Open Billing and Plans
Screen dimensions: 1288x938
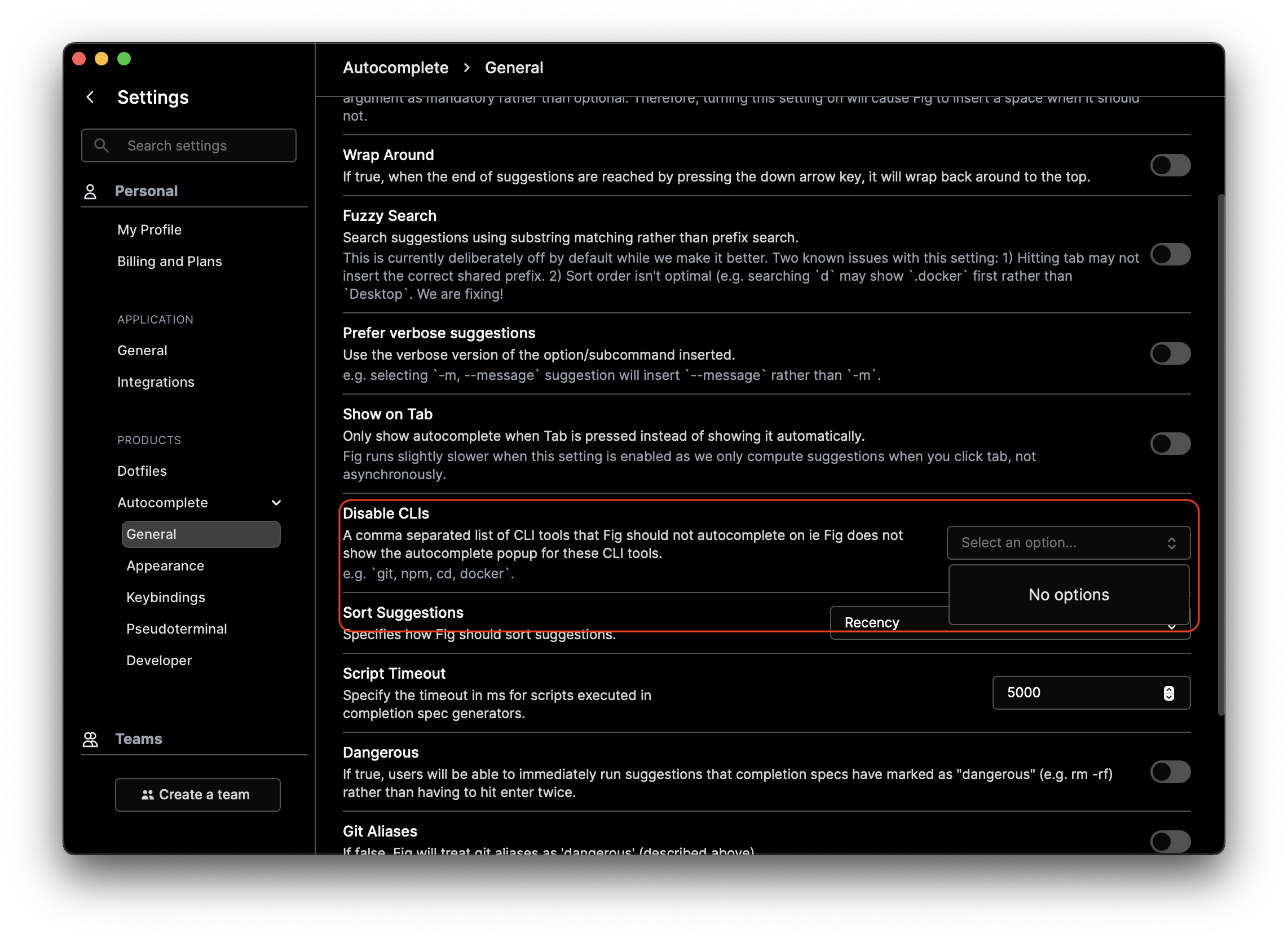click(x=169, y=261)
